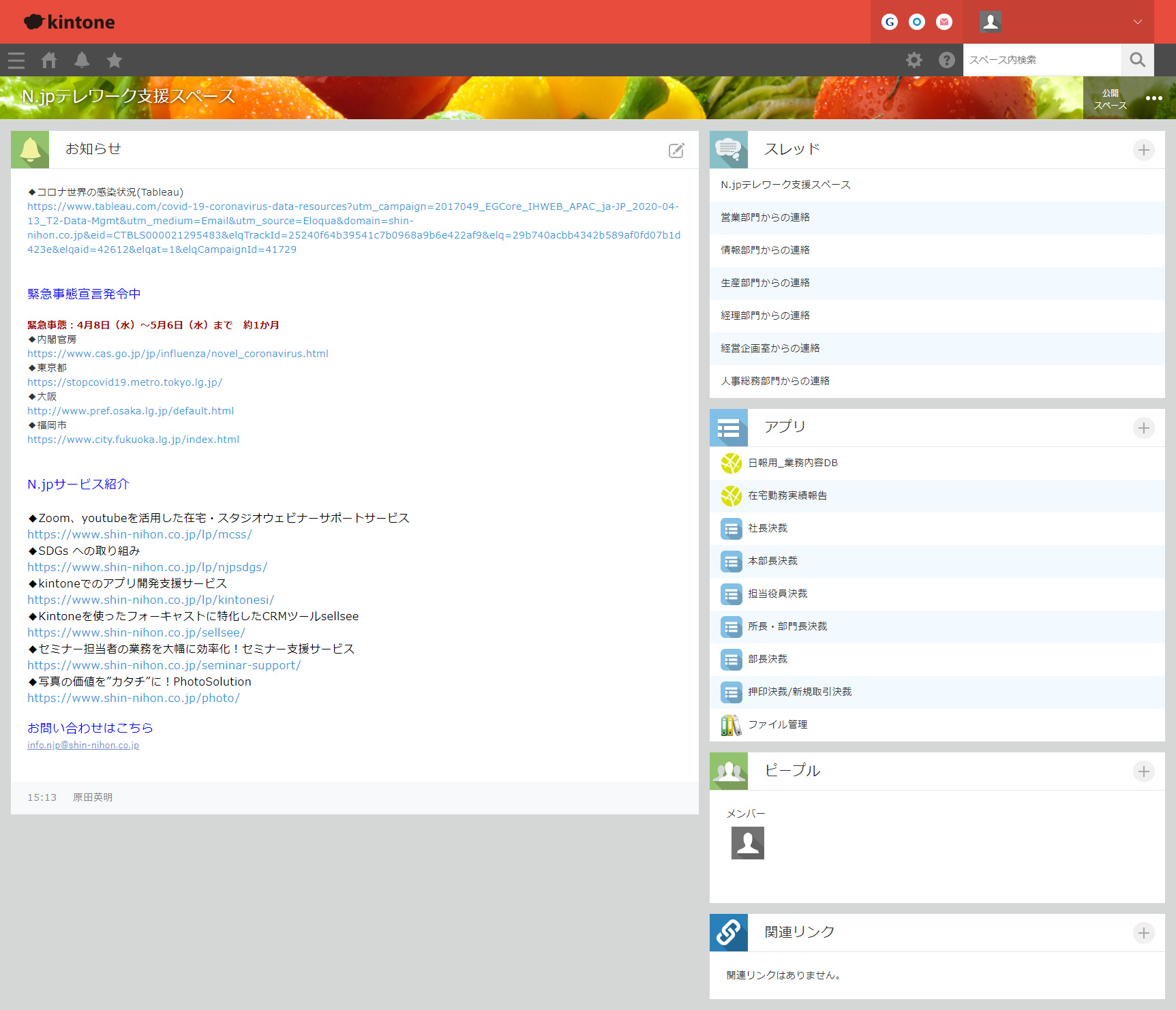This screenshot has width=1176, height=1010.
Task: Open notifications bell in toolbar
Action: [x=82, y=60]
